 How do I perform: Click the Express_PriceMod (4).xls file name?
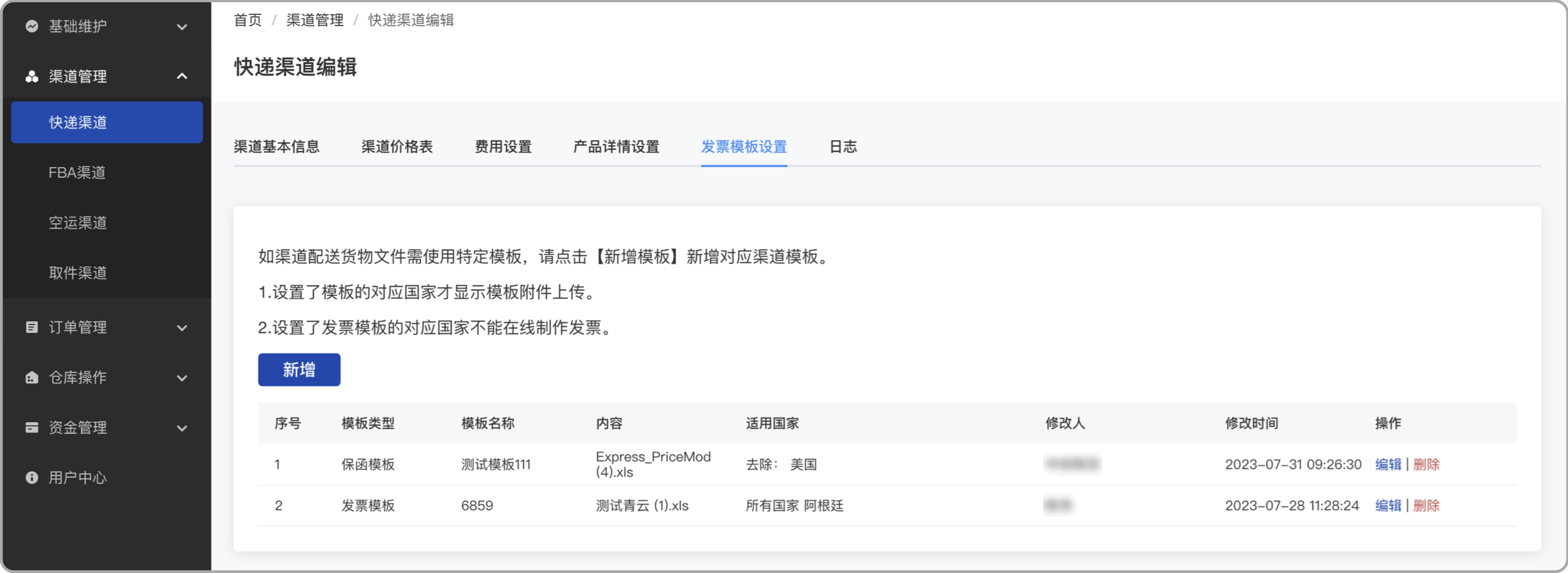click(x=653, y=464)
